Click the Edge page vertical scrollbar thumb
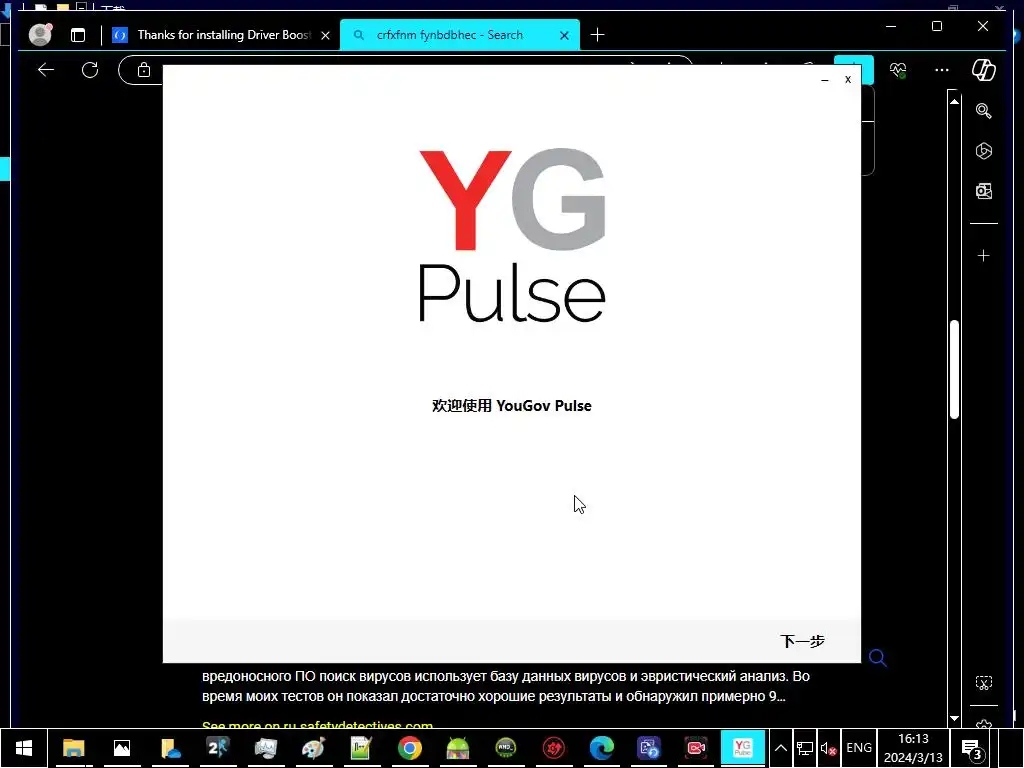This screenshot has height=768, width=1024. pos(954,369)
